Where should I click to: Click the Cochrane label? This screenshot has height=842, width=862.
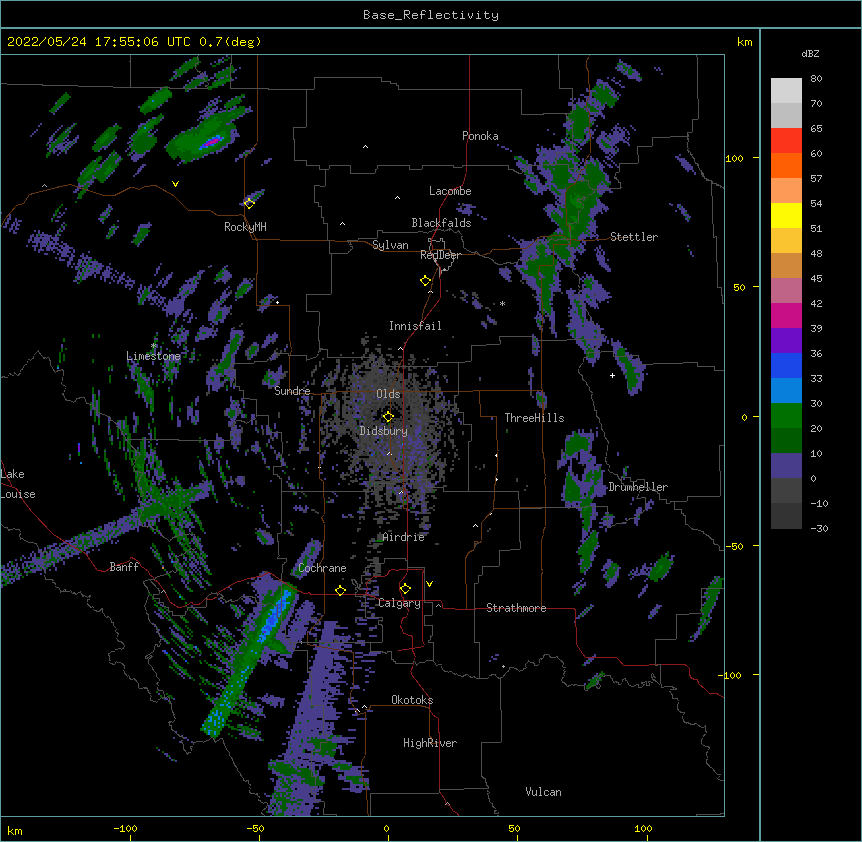click(x=322, y=568)
